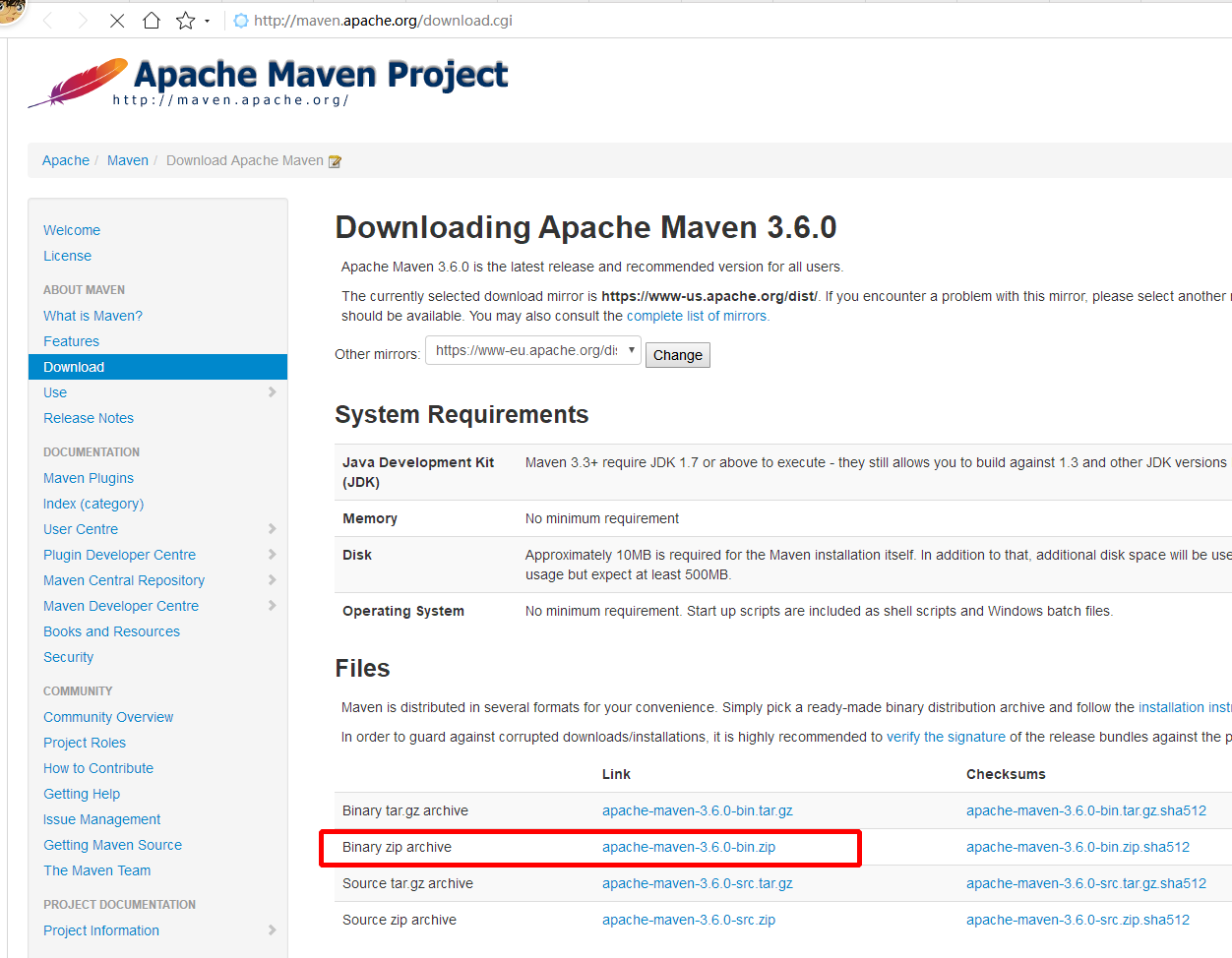Click the browser back arrow
The image size is (1232, 958).
(x=47, y=21)
